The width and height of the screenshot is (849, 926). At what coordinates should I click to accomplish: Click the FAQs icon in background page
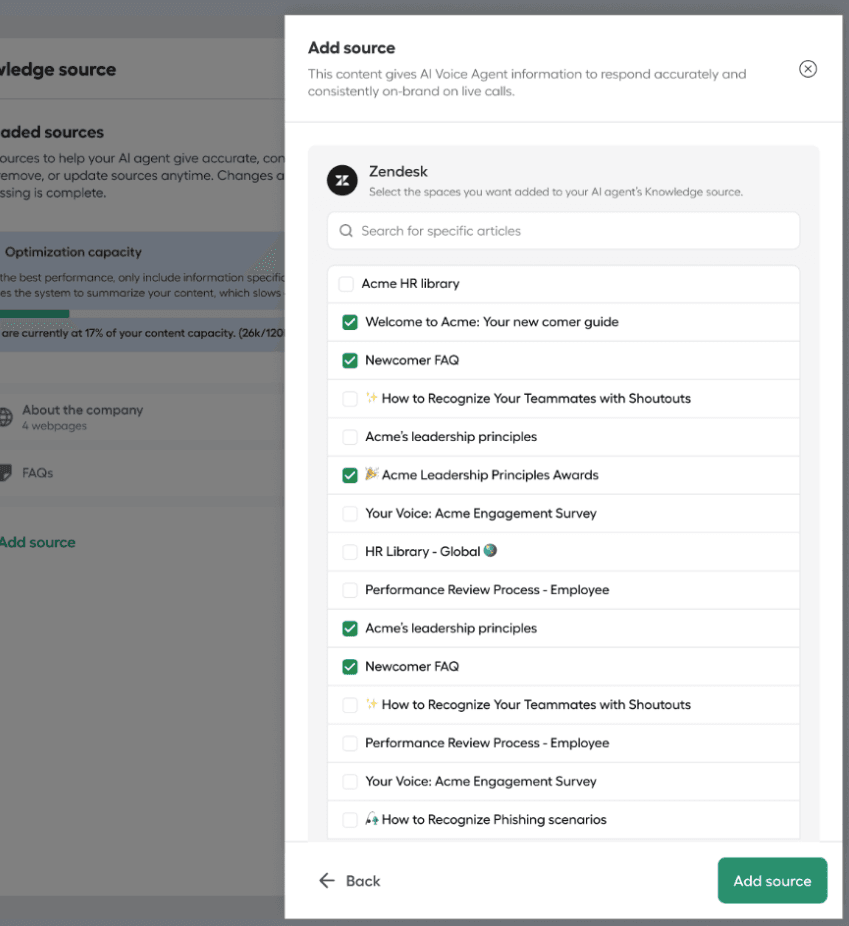click(5, 473)
